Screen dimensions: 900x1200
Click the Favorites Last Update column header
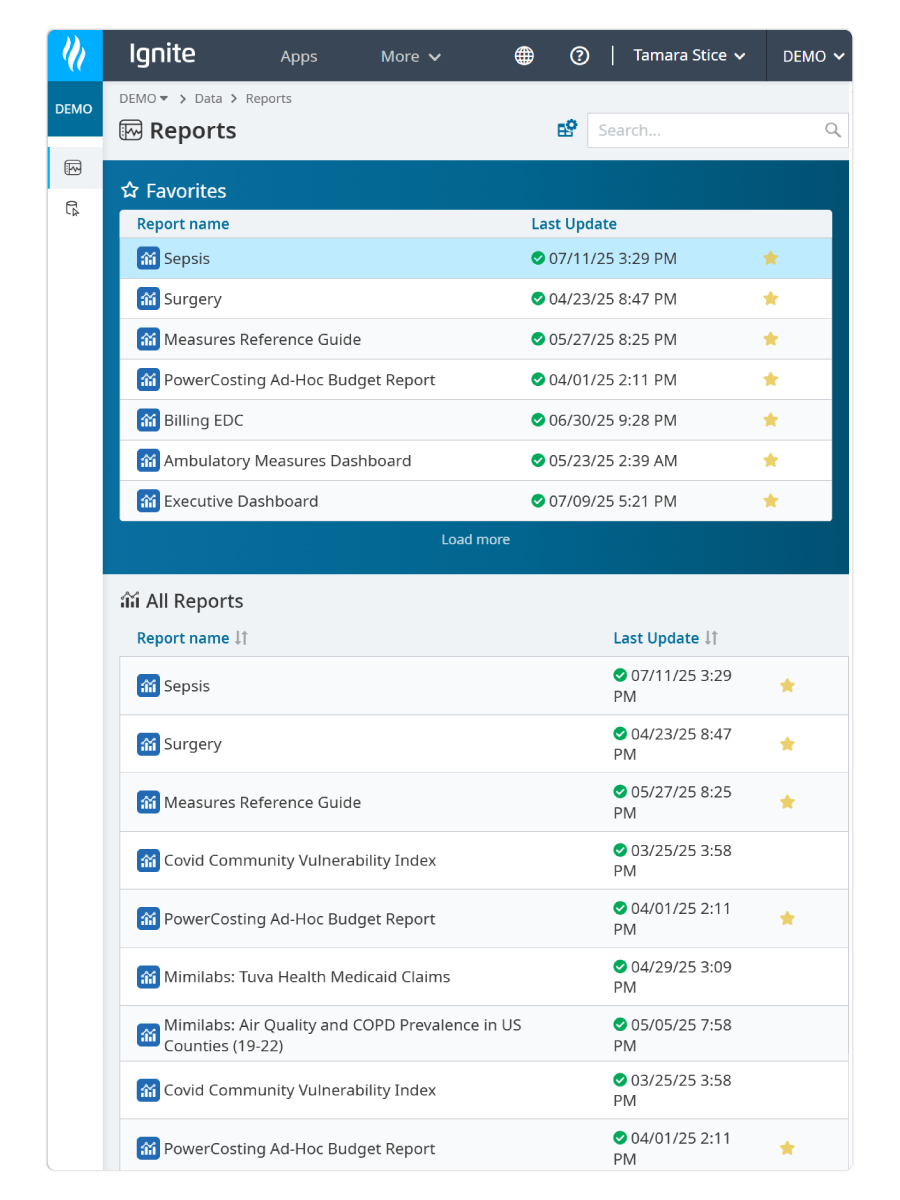click(x=574, y=224)
